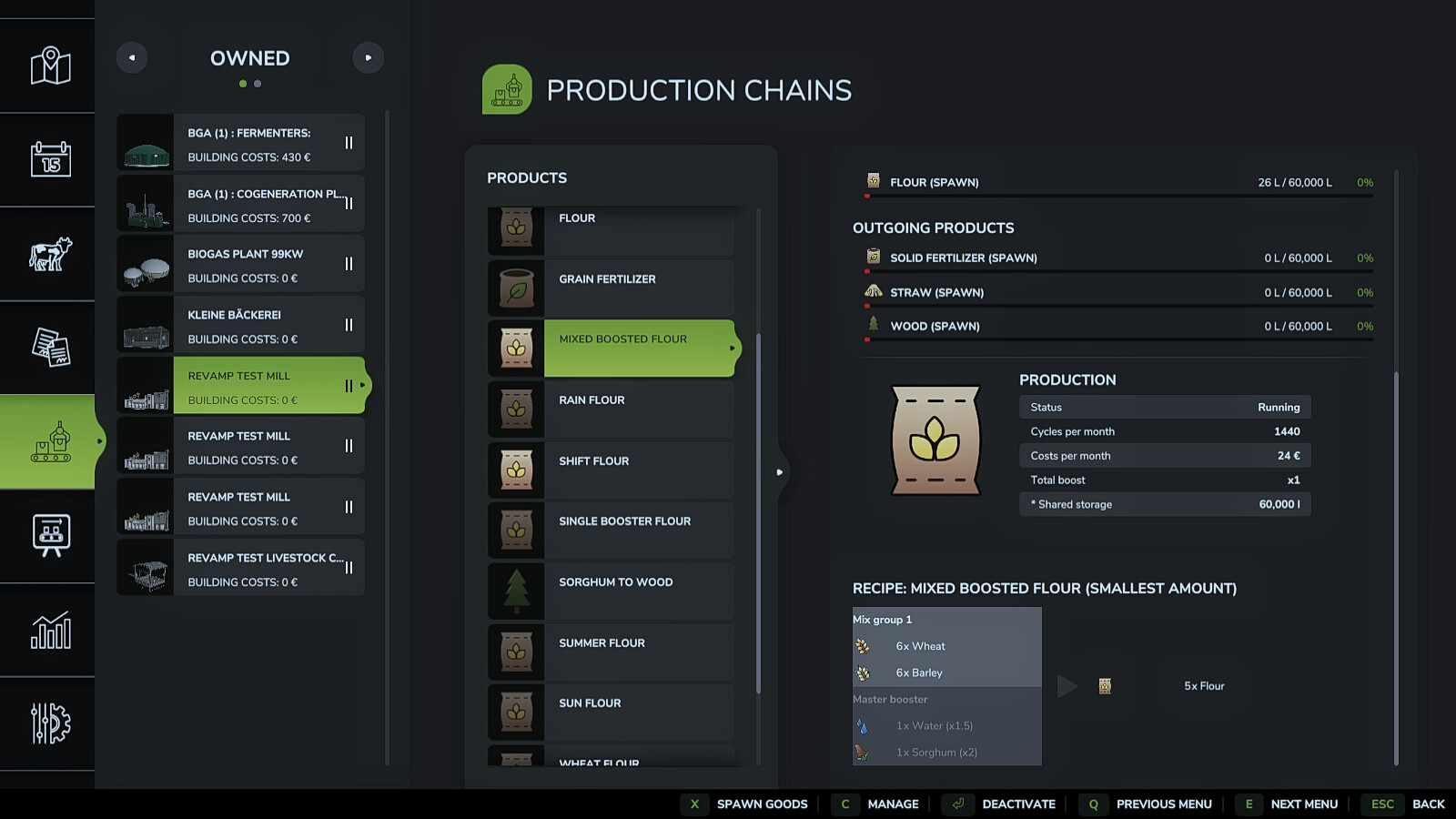The width and height of the screenshot is (1456, 819).
Task: Open the animals cow sidebar icon
Action: [51, 254]
